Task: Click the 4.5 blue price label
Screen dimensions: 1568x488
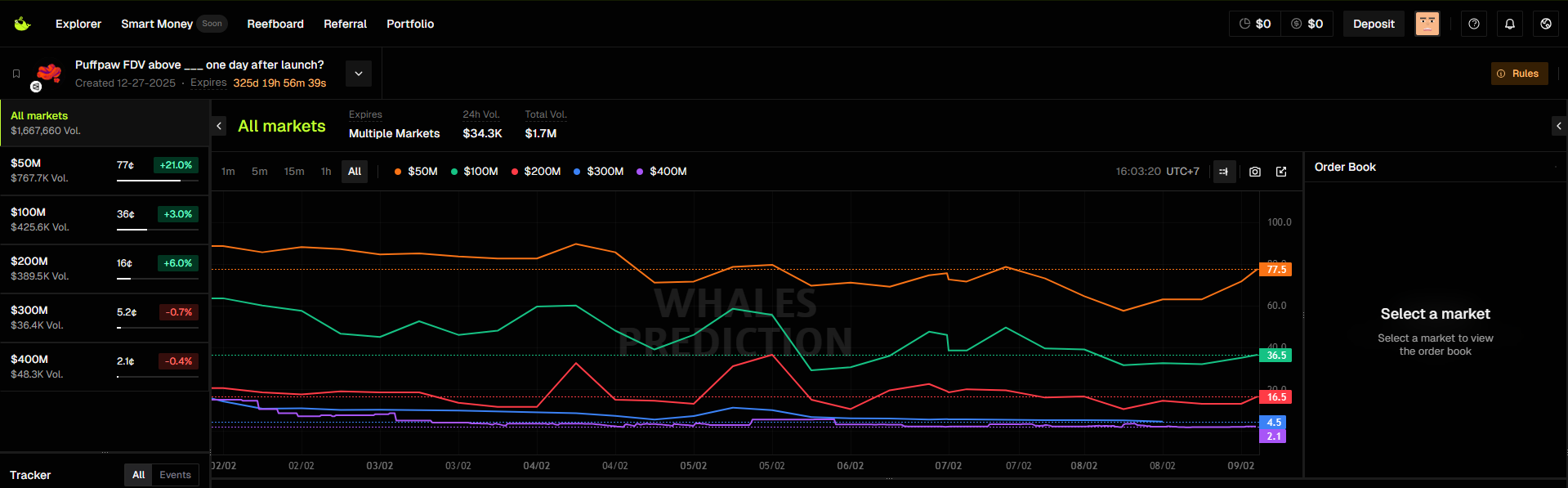Action: click(1274, 423)
